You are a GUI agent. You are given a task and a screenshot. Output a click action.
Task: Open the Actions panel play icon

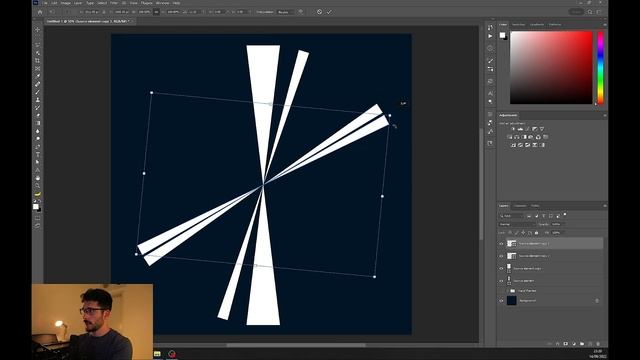click(x=490, y=36)
